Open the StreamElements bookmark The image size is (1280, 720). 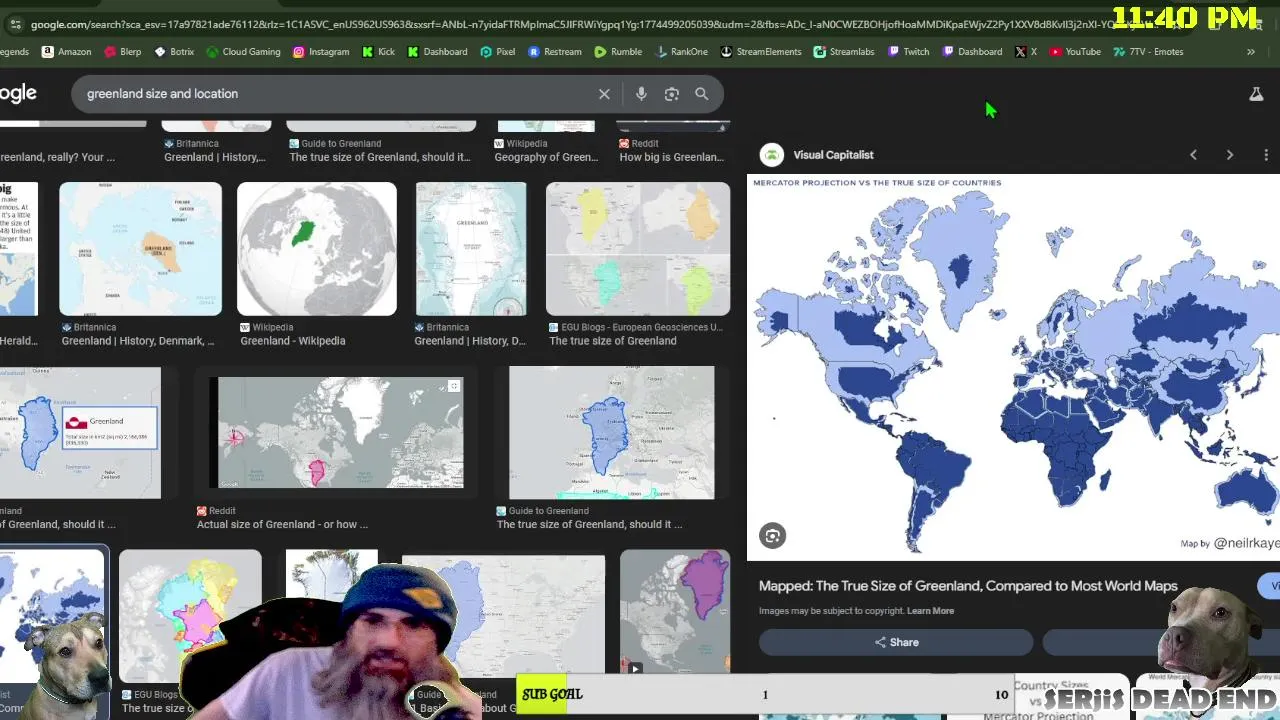coord(760,52)
